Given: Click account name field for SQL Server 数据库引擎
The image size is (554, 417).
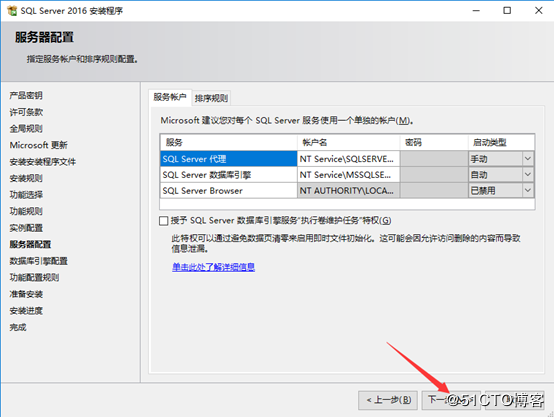Looking at the screenshot, I should (x=348, y=175).
